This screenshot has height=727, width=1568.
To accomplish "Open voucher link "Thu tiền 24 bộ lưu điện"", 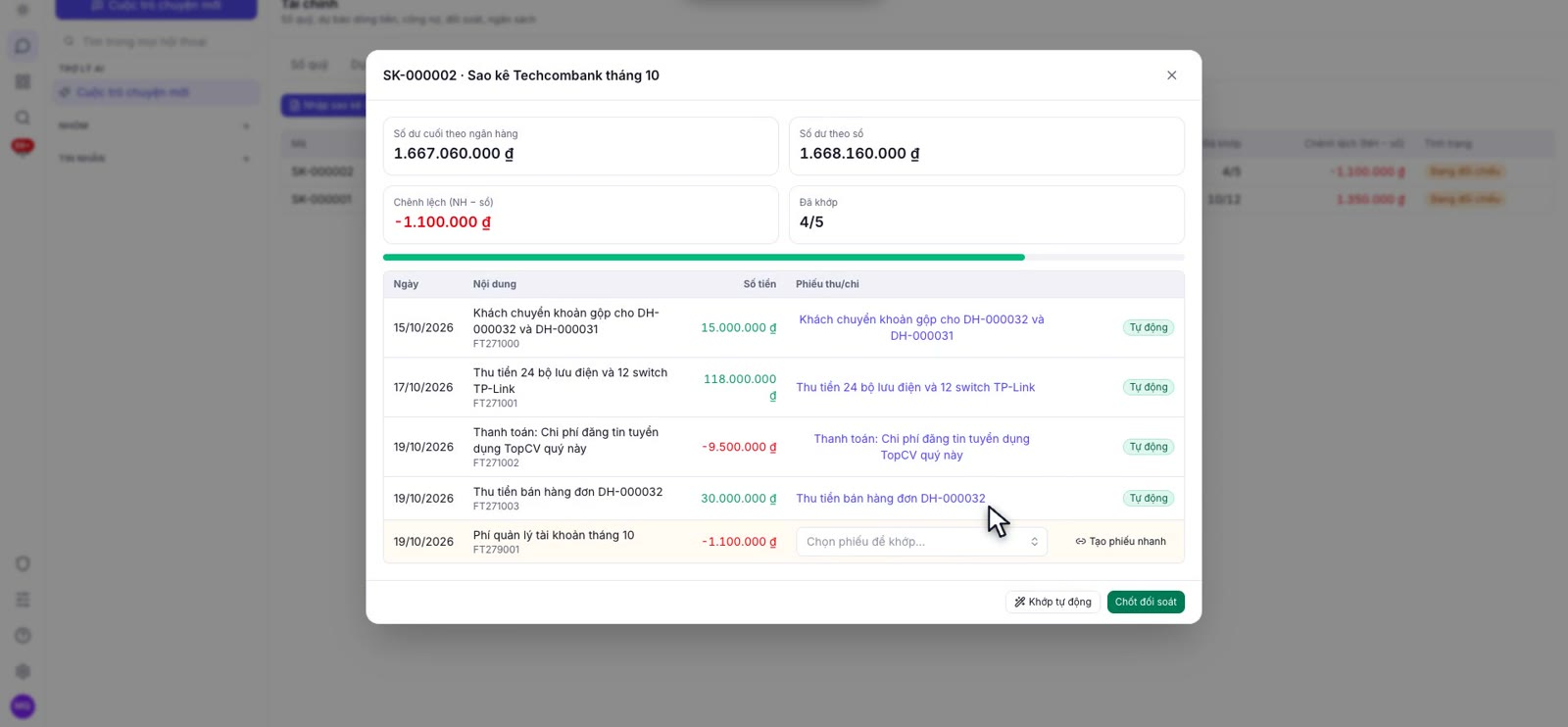I will 915,387.
